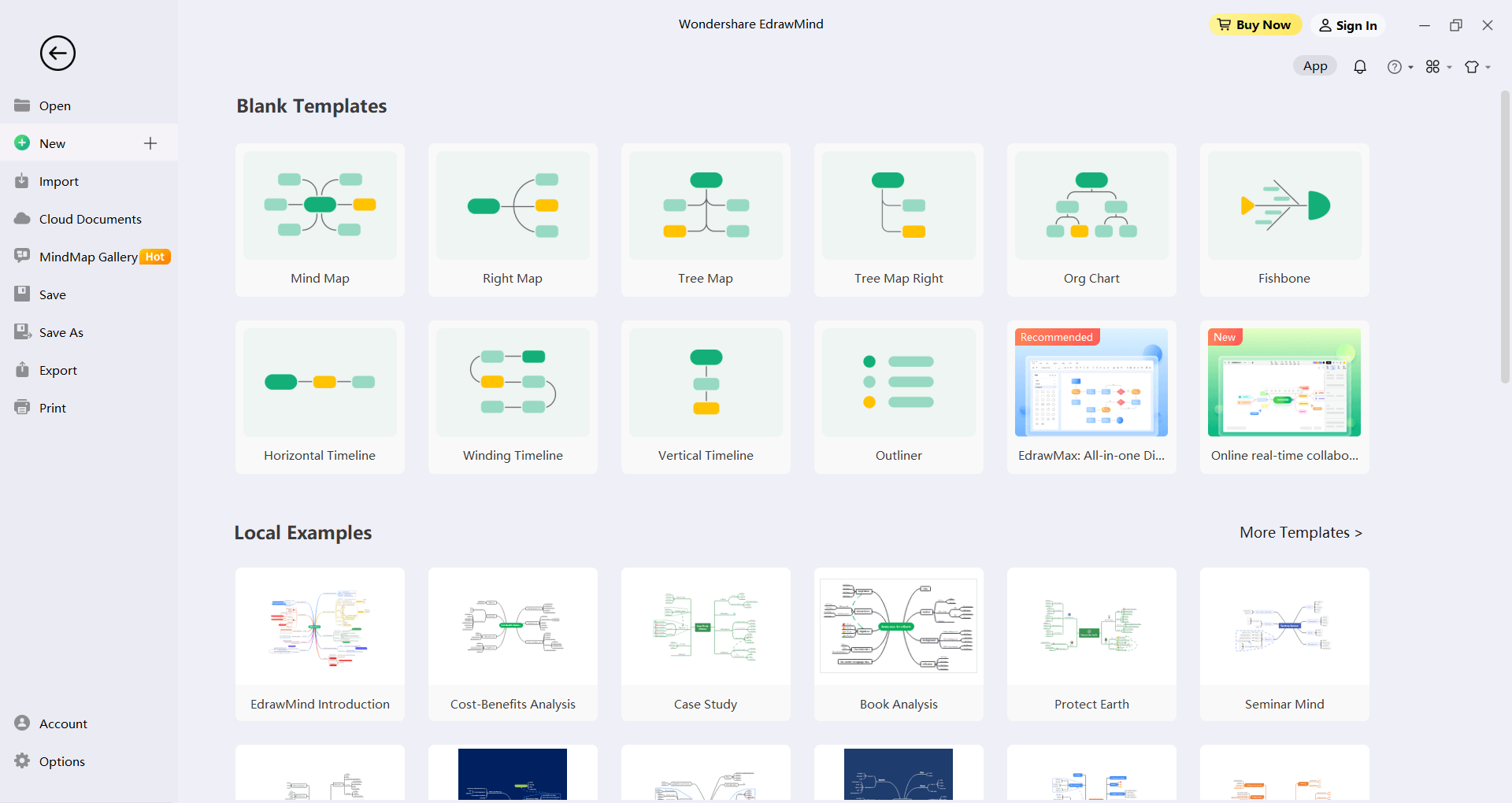Screen dimensions: 1512x803
Task: Choose Import from the sidebar
Action: pyautogui.click(x=89, y=181)
